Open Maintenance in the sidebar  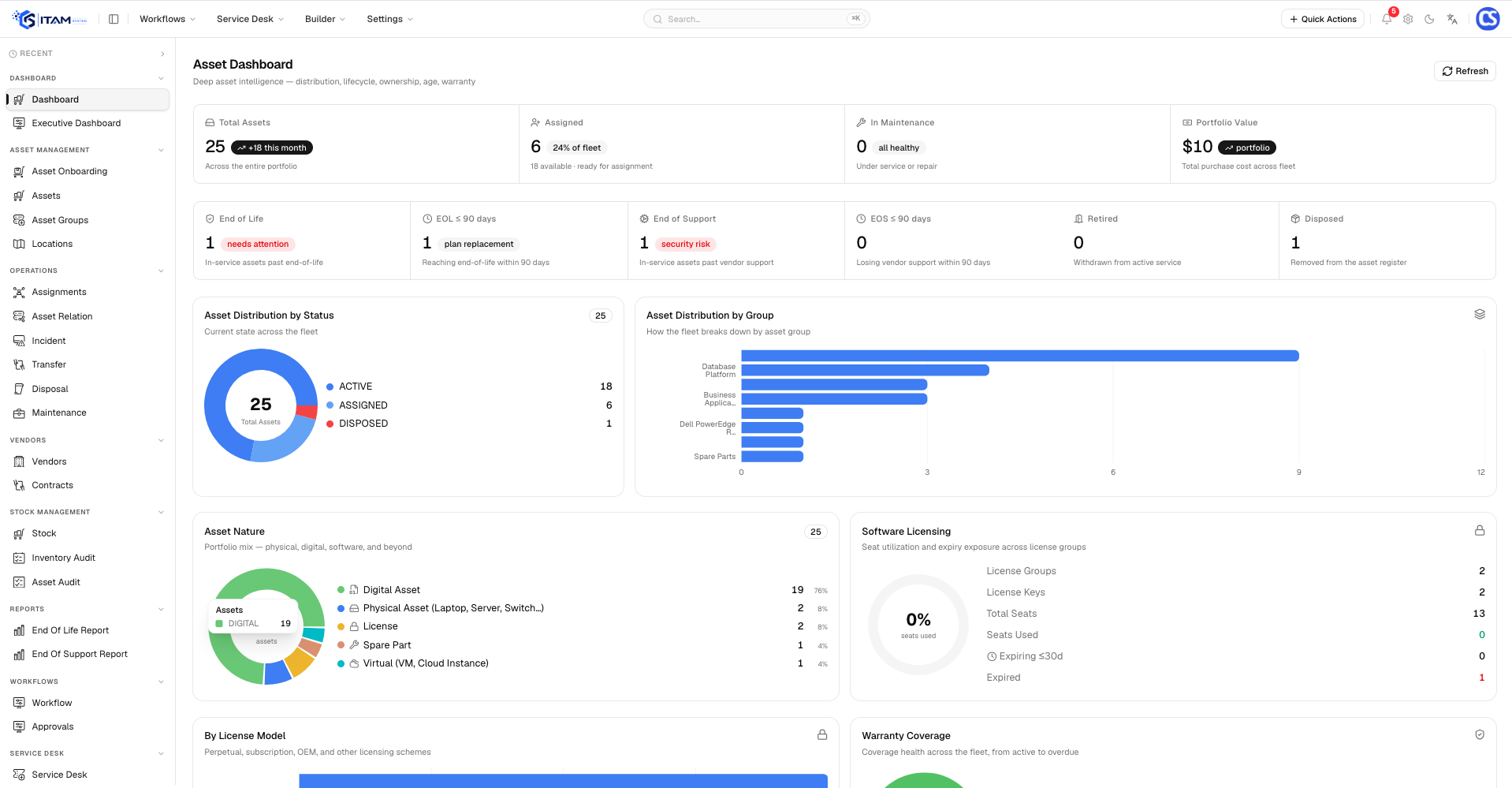[x=88, y=413]
